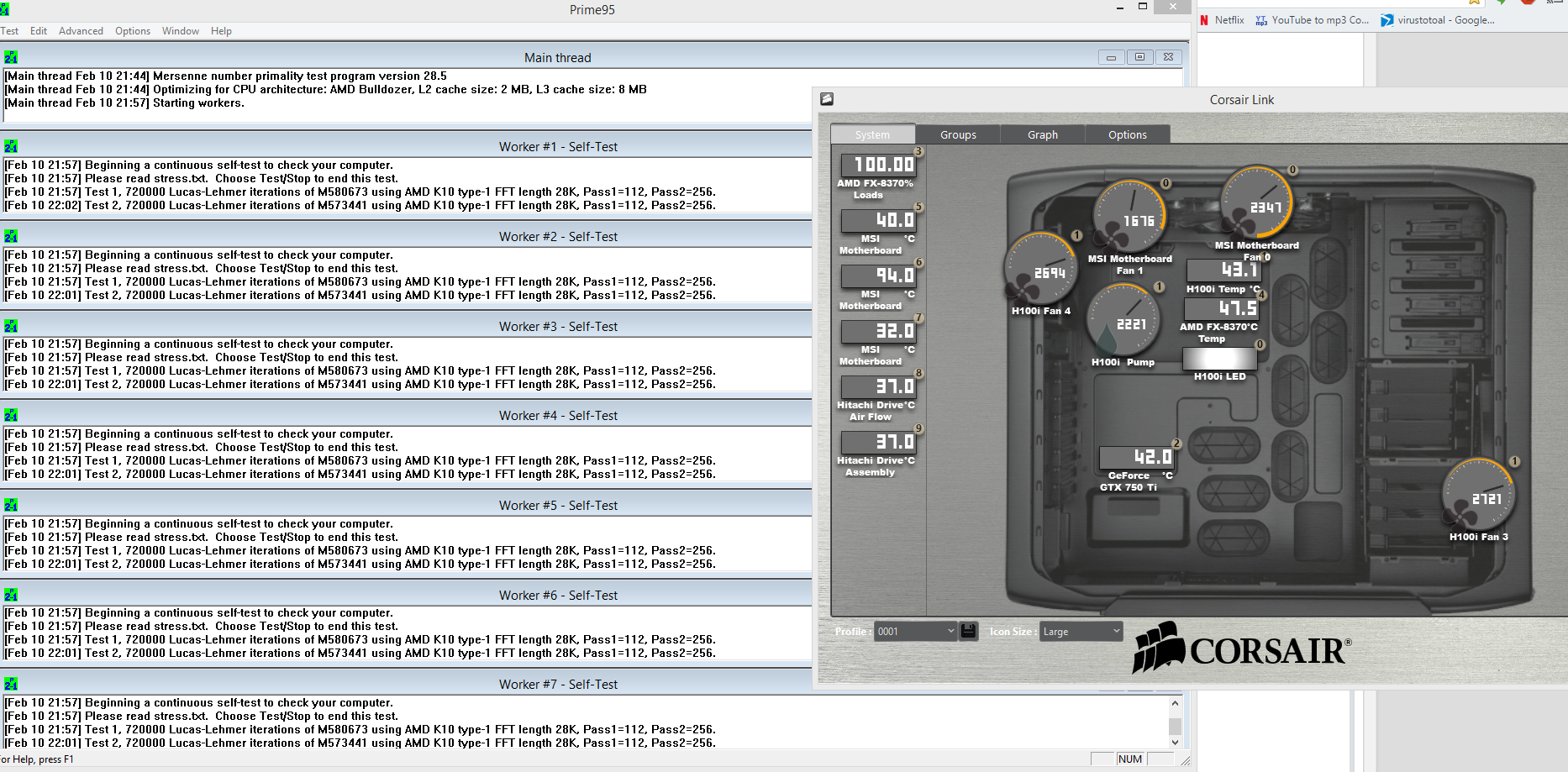Click the Prime95 application icon in title bar
This screenshot has width=1568, height=772.
(4, 9)
